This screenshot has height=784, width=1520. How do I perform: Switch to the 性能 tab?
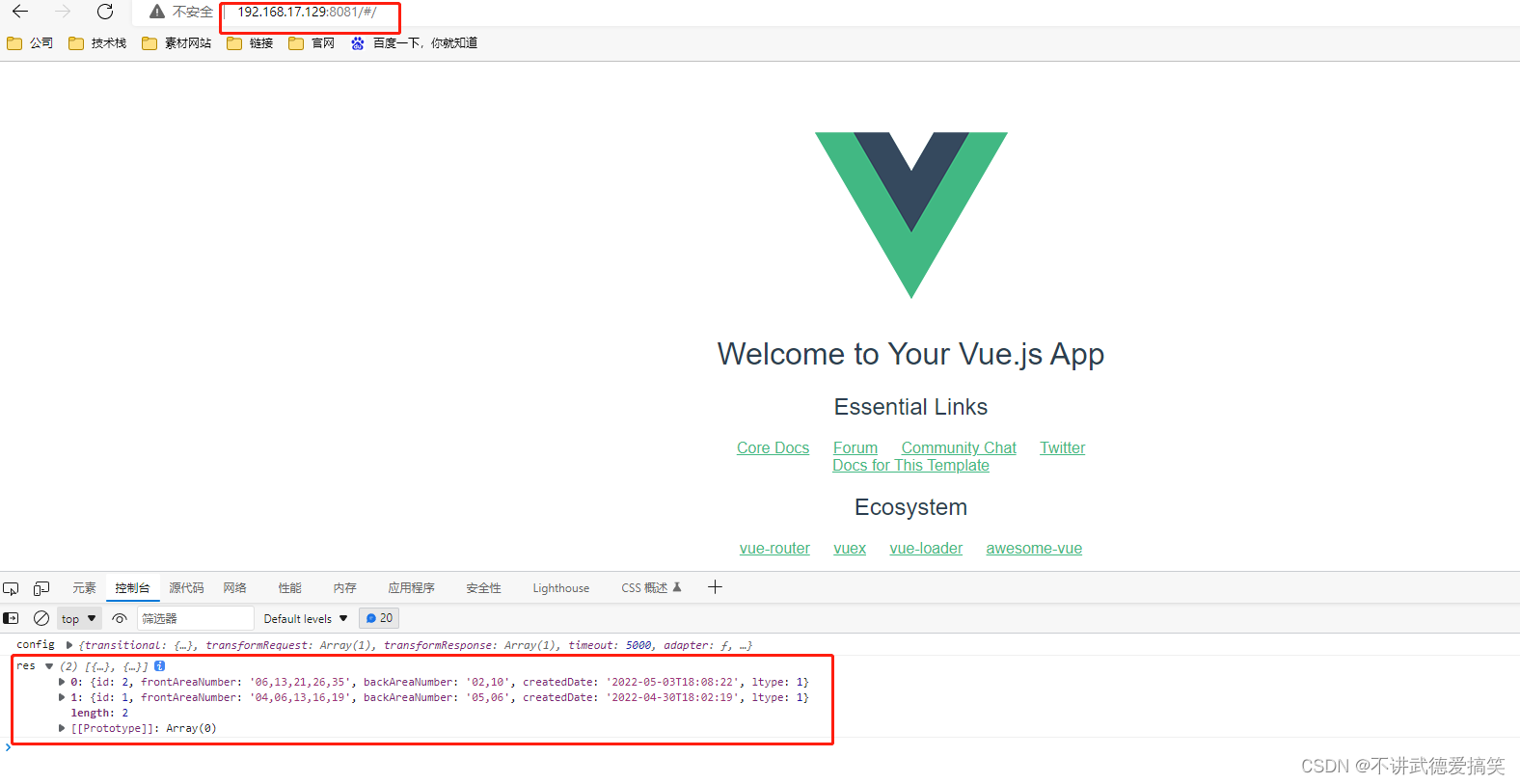click(289, 588)
